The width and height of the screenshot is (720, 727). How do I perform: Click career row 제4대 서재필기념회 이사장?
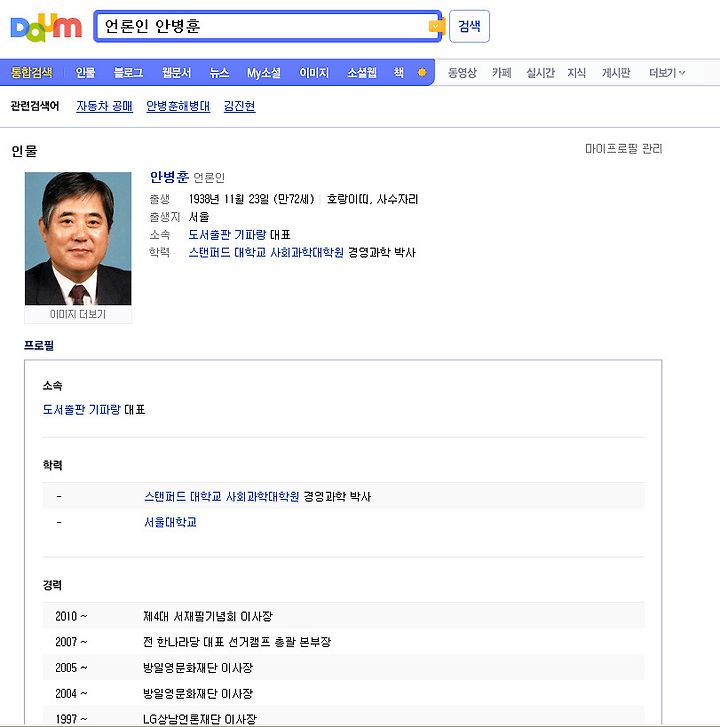point(344,616)
